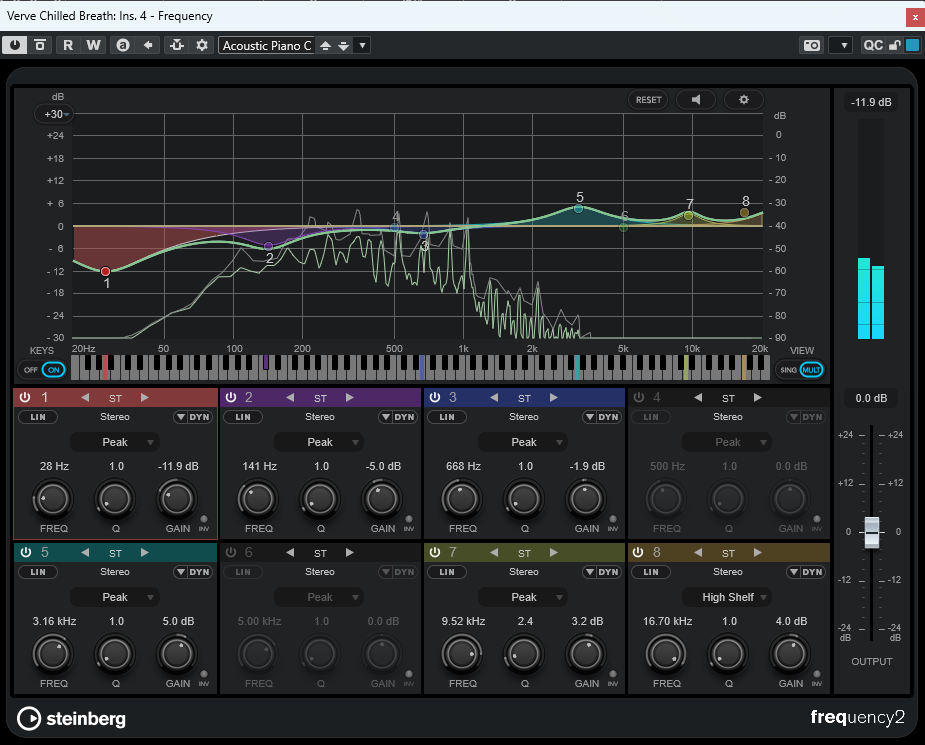
Task: Switch view mode to SING
Action: [788, 369]
